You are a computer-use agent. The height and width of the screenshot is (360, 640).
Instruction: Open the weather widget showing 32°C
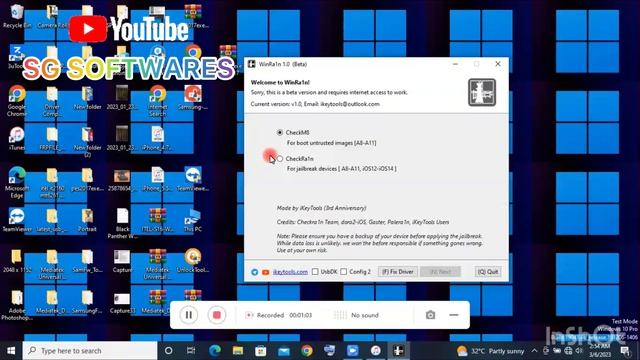click(490, 351)
